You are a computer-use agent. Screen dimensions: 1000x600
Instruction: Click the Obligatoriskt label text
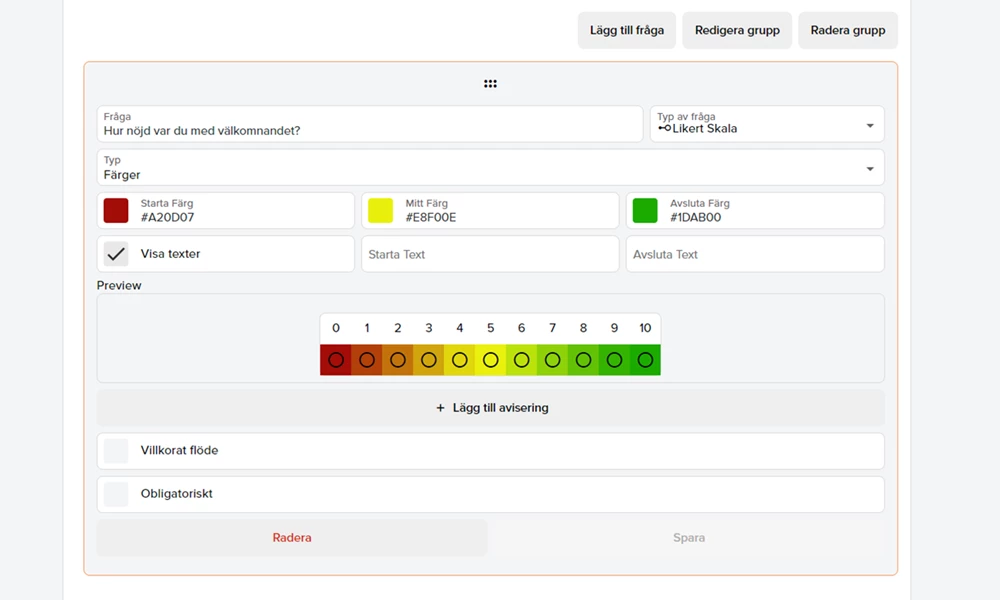click(x=177, y=494)
